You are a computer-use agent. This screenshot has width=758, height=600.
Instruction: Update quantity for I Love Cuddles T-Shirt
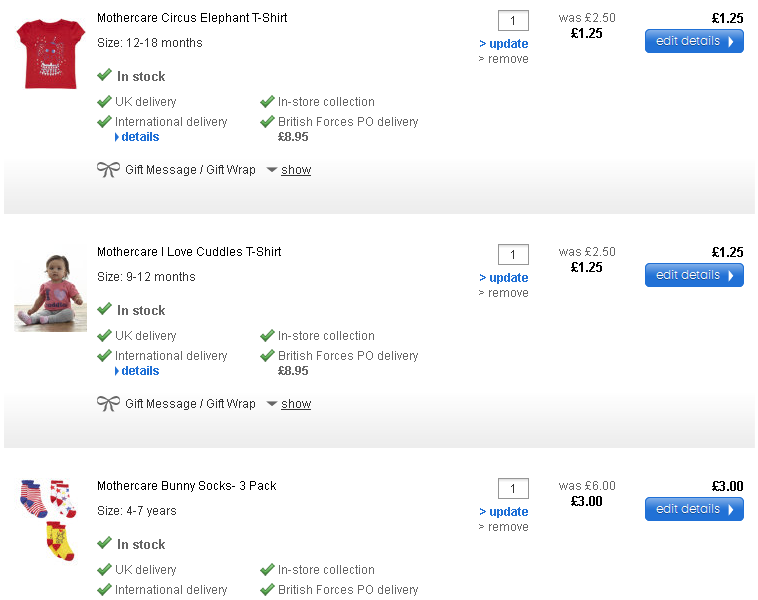tap(504, 278)
